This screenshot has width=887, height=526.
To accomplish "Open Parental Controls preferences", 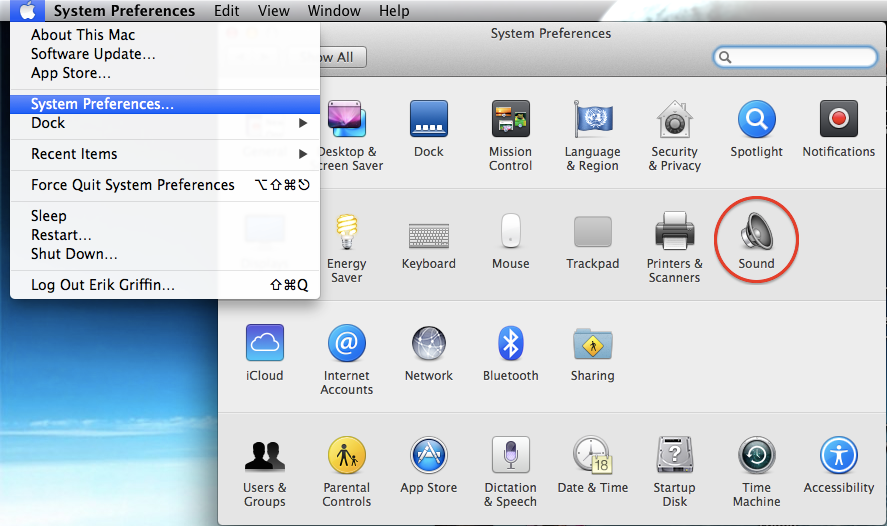I will pyautogui.click(x=346, y=472).
